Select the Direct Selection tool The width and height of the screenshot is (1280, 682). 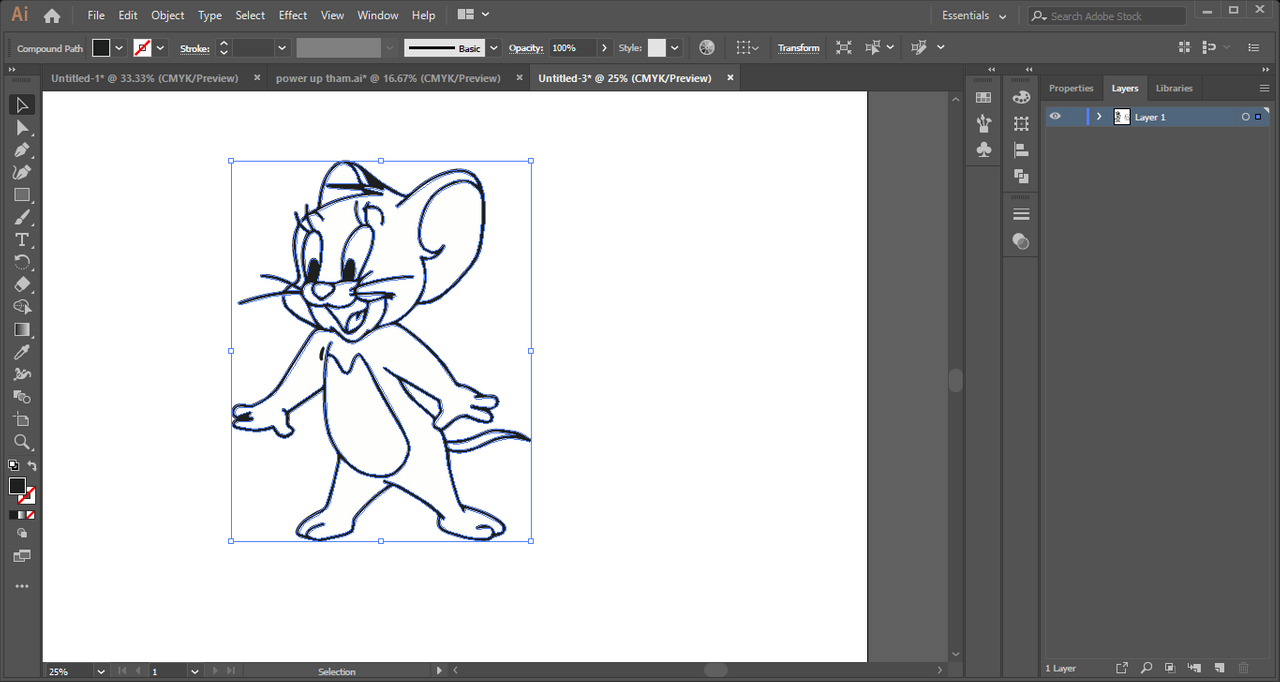pos(22,128)
